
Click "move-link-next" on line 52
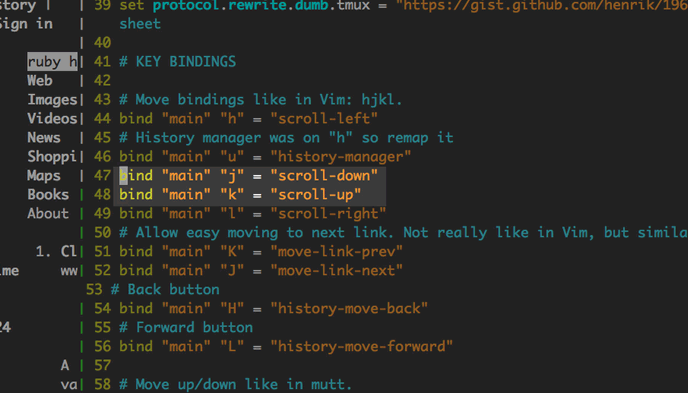[x=337, y=271]
